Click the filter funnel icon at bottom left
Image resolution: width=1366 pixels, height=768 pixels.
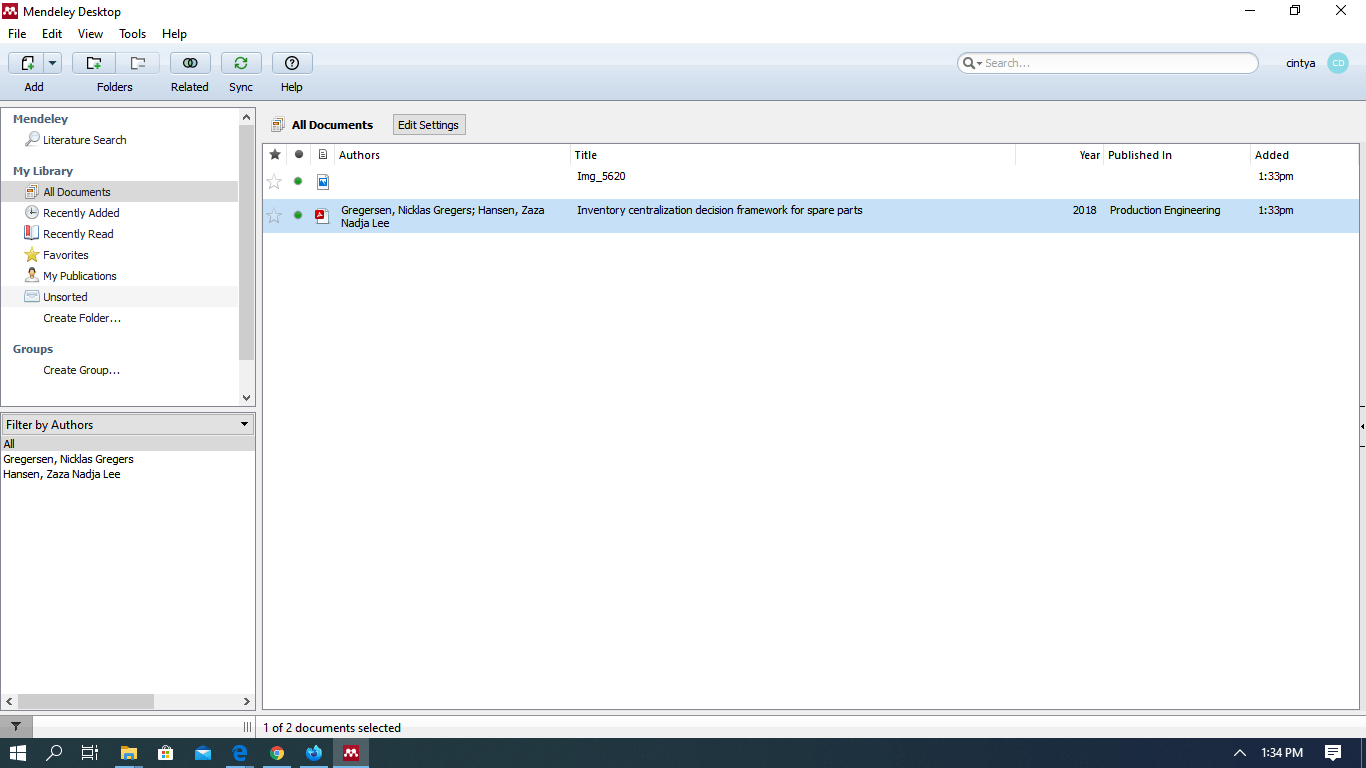tap(16, 727)
